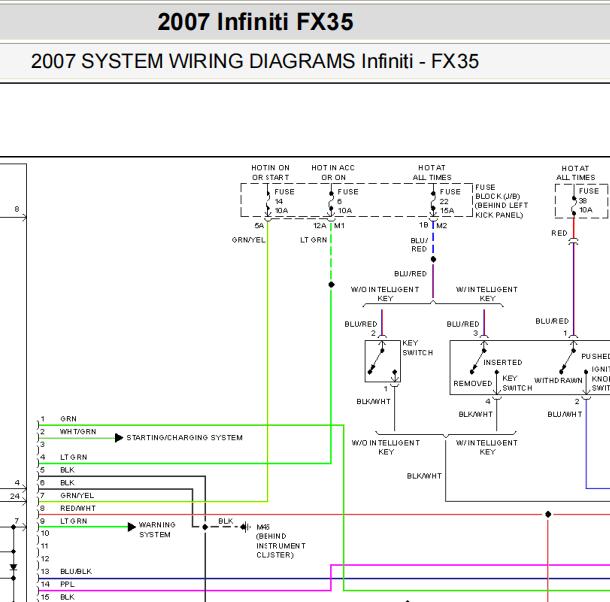Select upper "W/ INTELLIGENT KEY" bracket label
This screenshot has width=610, height=602.
[487, 294]
